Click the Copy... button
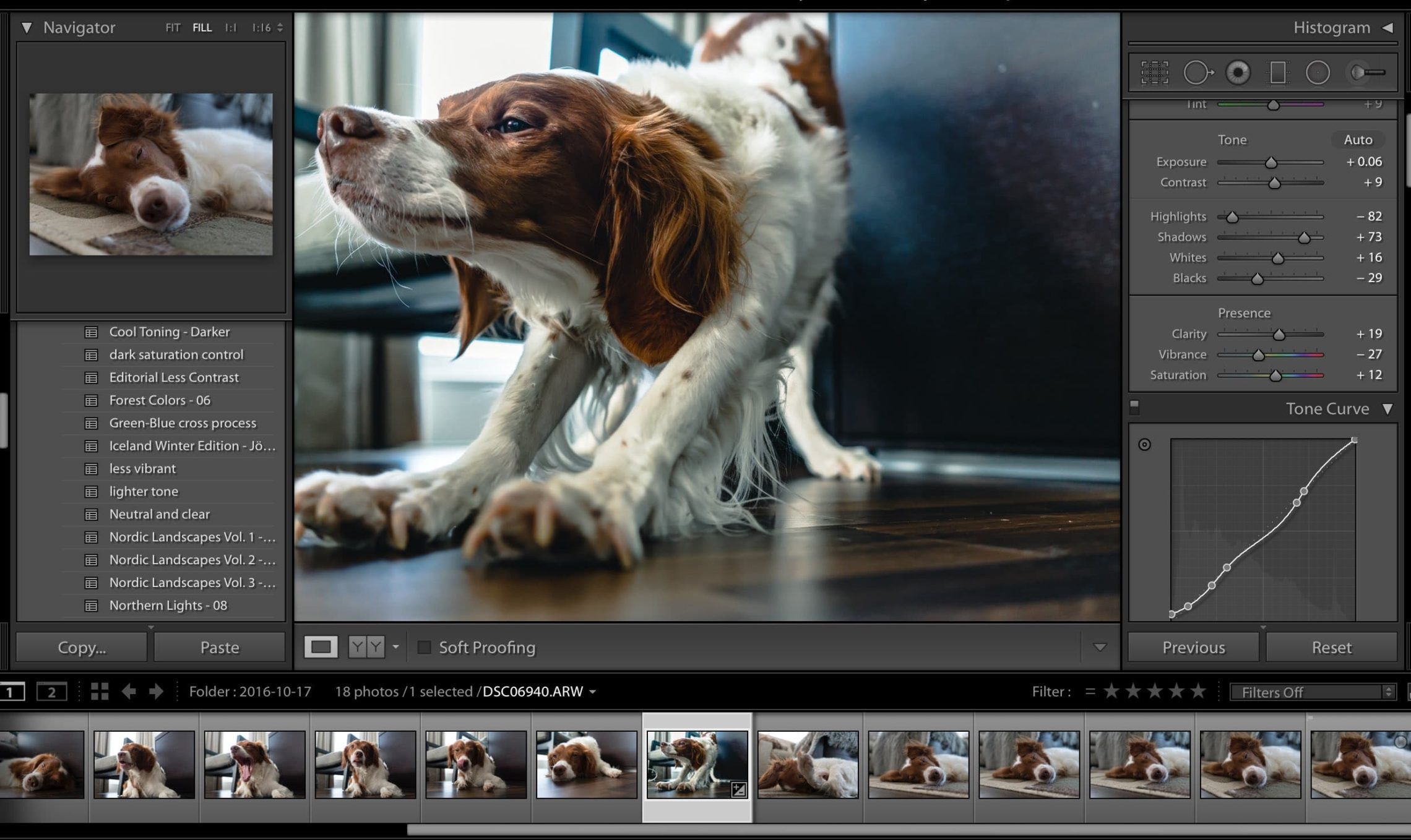 (82, 647)
